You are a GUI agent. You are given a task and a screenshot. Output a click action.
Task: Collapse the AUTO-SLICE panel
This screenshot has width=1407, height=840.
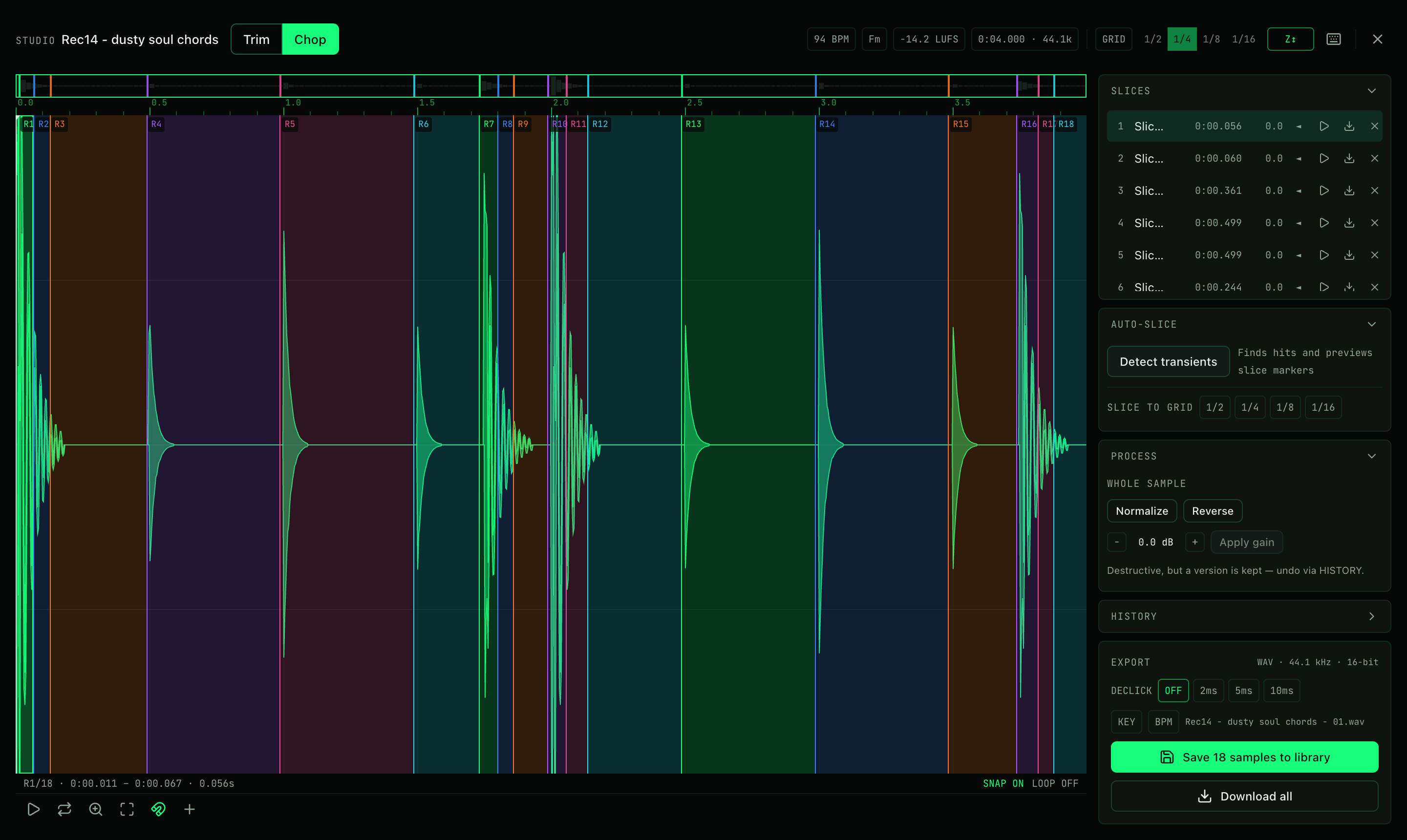[x=1371, y=324]
